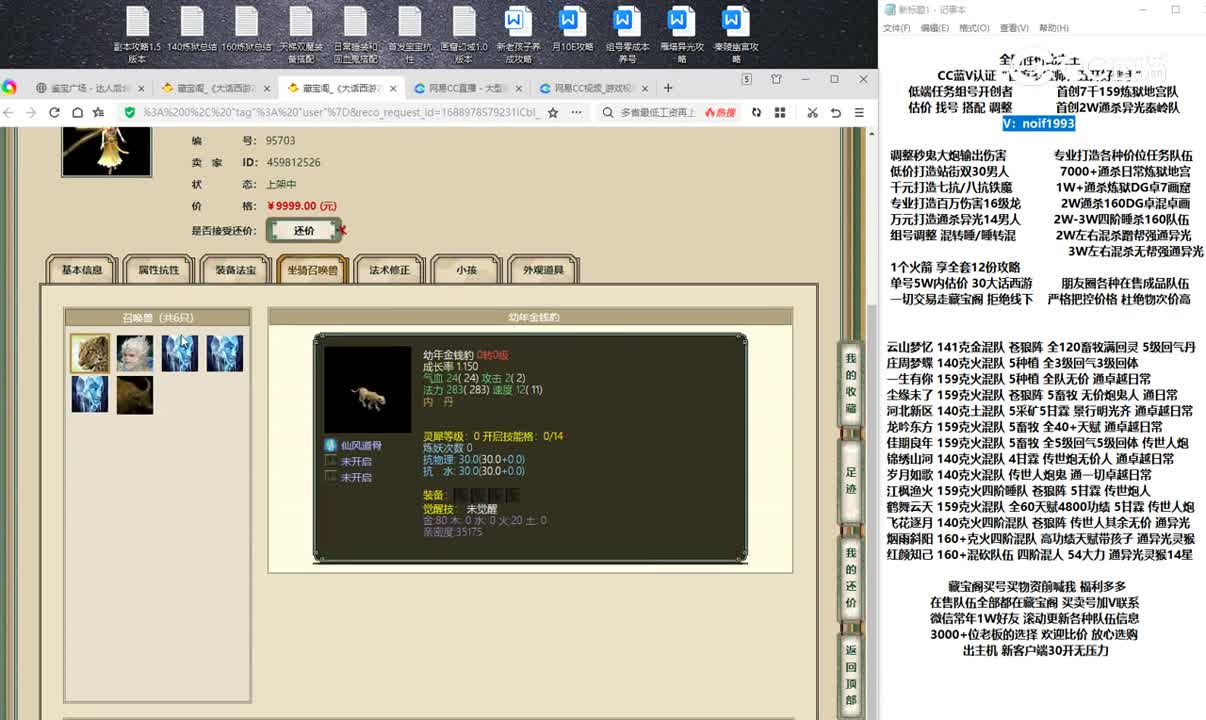Open the 法术修正 tab

[x=389, y=270]
